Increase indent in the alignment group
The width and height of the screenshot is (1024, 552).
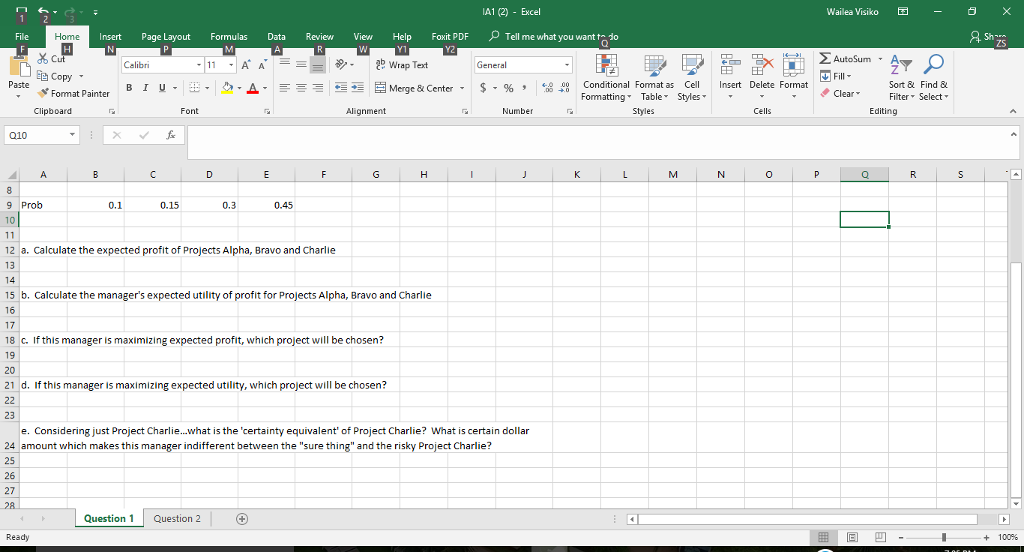click(357, 88)
